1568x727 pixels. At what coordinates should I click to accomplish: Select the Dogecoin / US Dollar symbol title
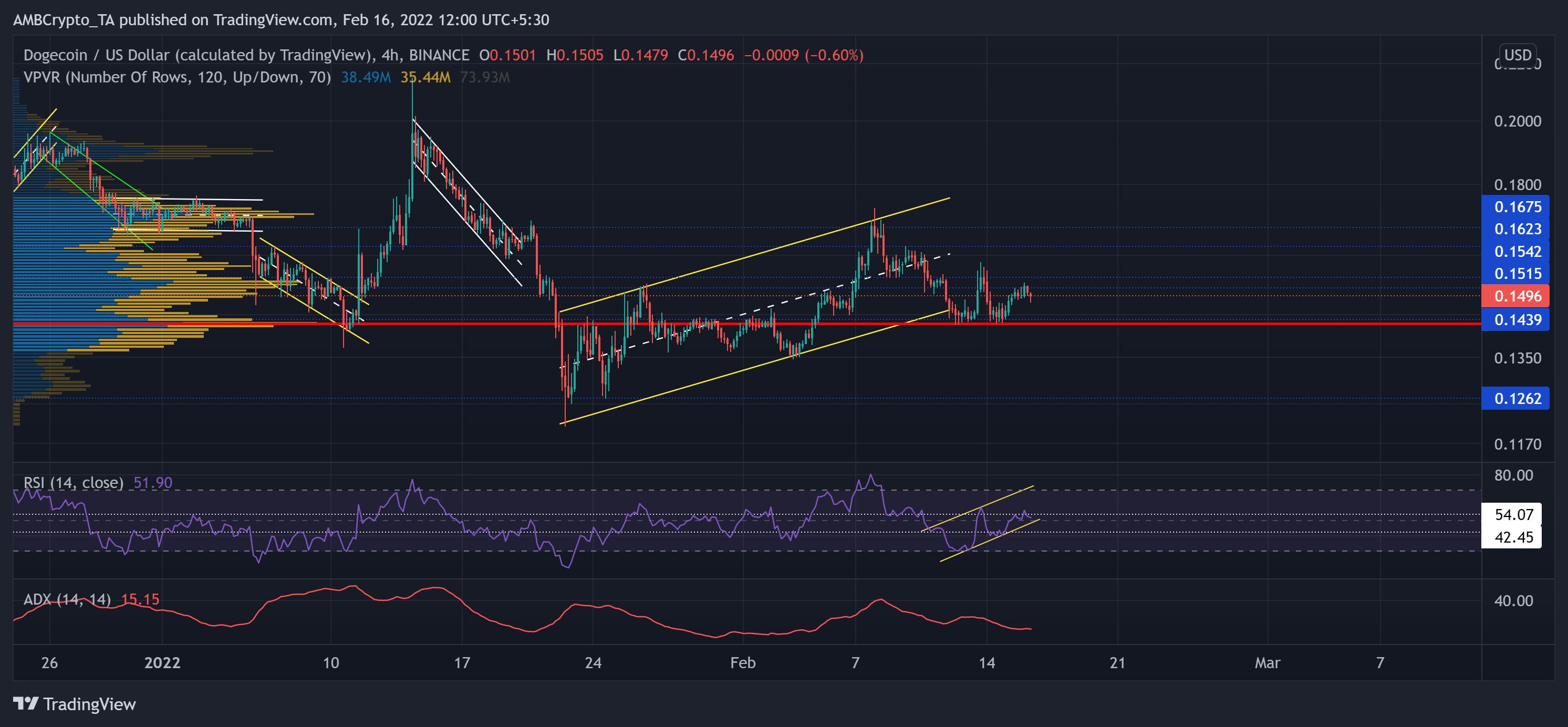[x=199, y=55]
